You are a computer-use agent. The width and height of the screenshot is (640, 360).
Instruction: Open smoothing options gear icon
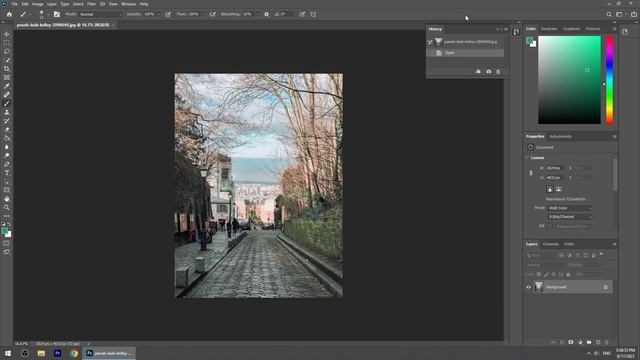point(267,14)
